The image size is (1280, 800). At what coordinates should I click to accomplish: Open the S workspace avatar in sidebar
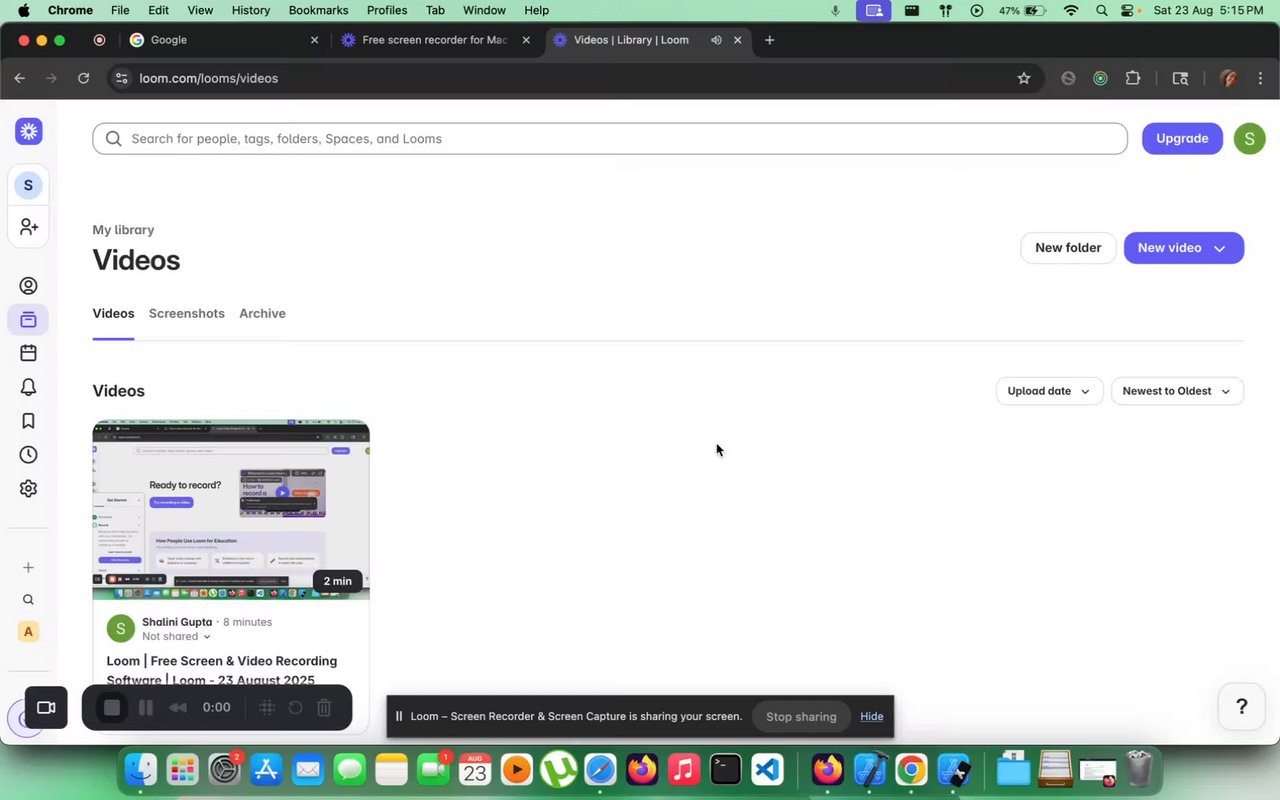(28, 185)
